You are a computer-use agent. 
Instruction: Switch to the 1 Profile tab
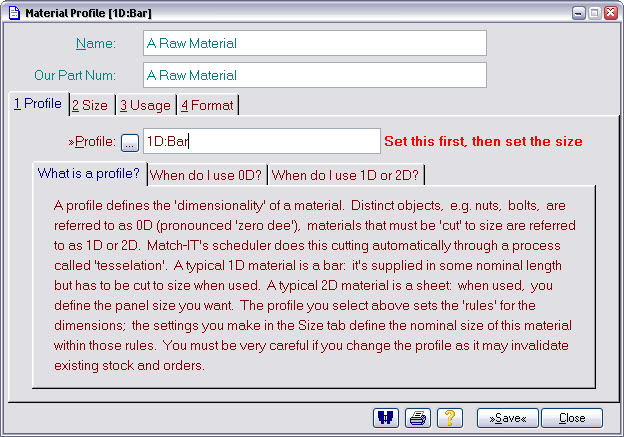38,104
